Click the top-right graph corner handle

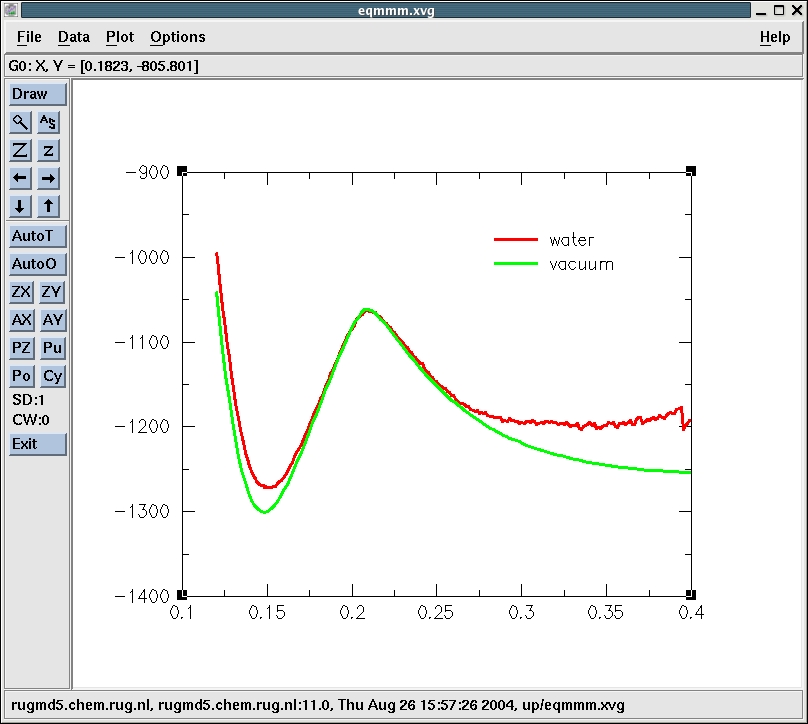pyautogui.click(x=691, y=171)
